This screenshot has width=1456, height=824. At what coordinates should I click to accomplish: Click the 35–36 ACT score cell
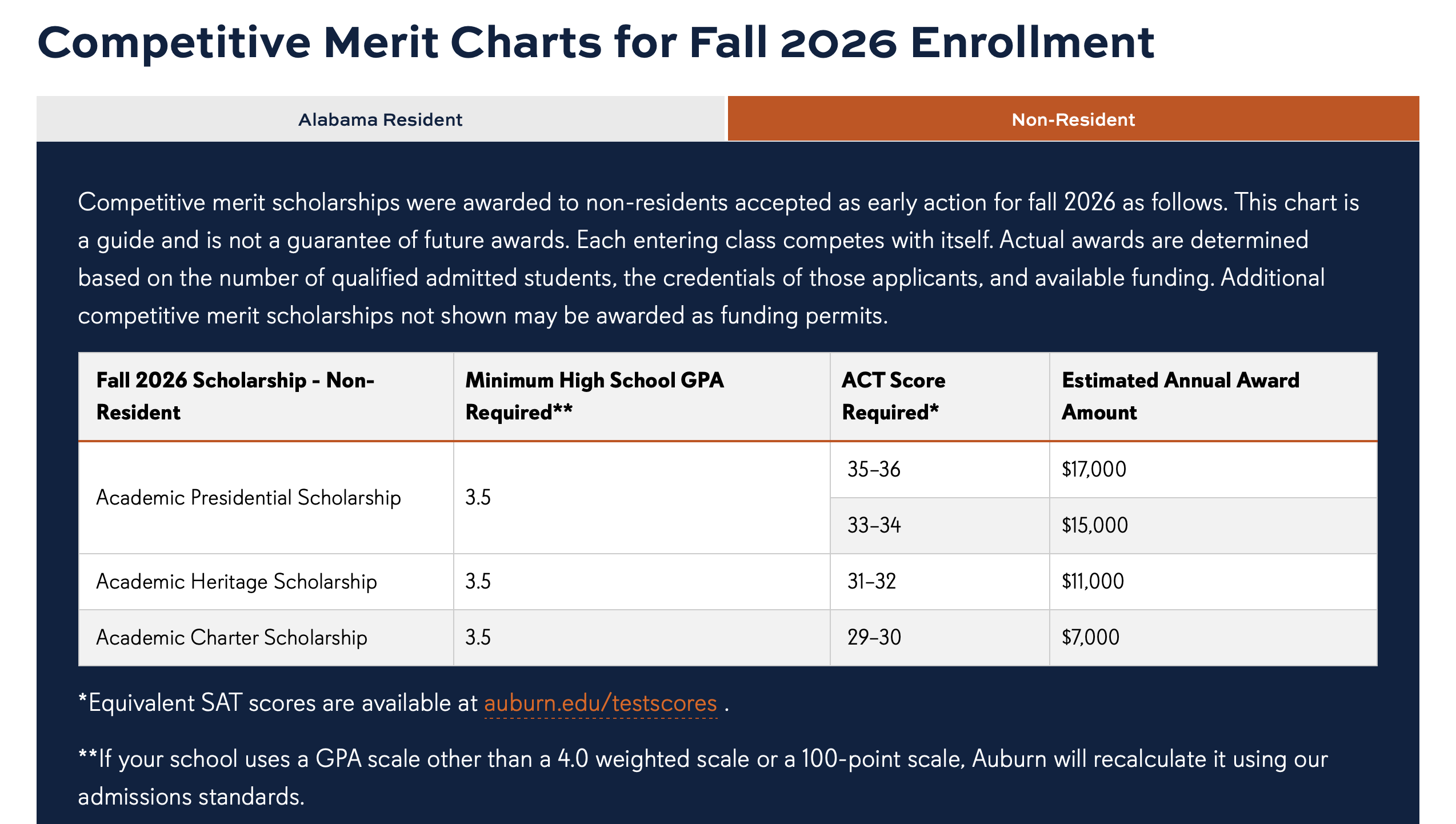(940, 469)
